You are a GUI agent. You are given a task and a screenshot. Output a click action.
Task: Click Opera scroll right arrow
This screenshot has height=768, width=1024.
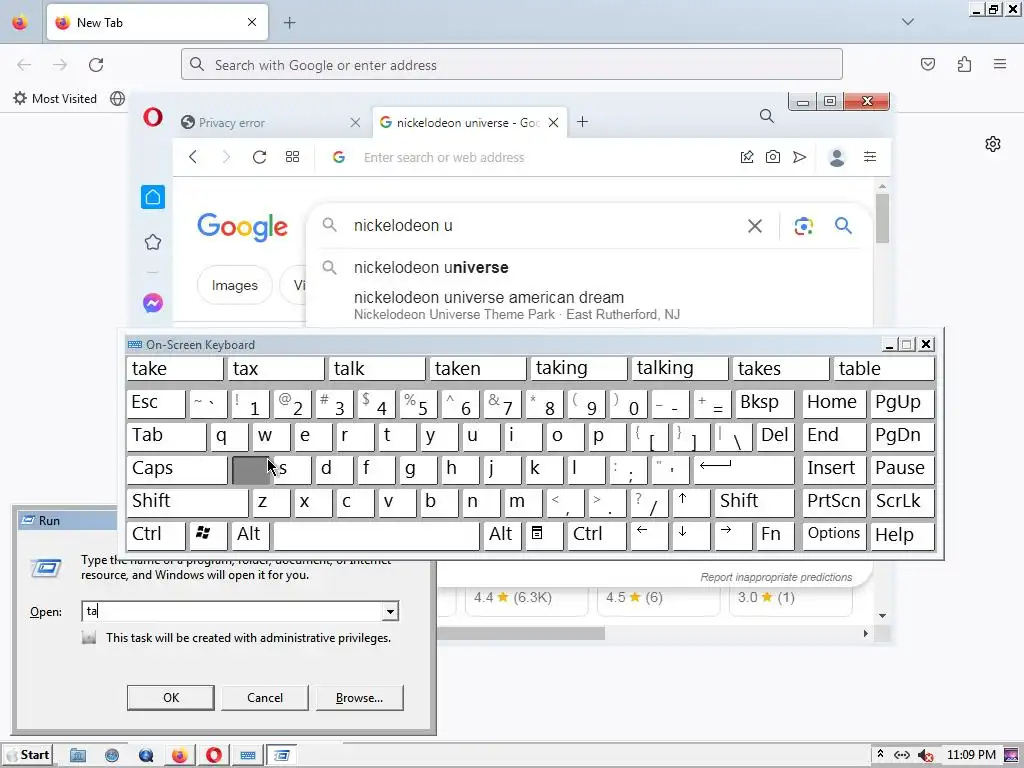click(x=865, y=633)
